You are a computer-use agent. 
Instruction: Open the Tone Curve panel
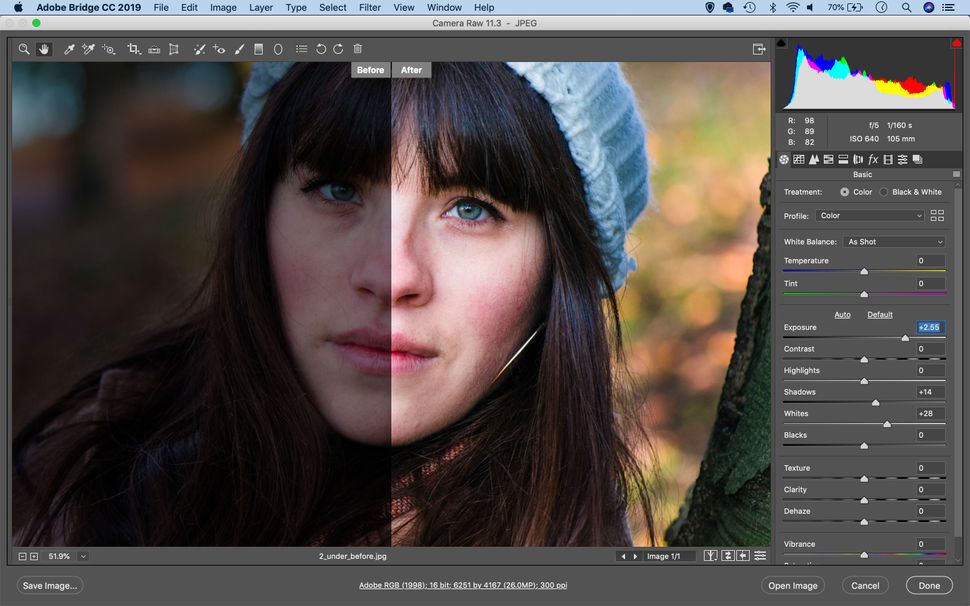click(x=799, y=159)
